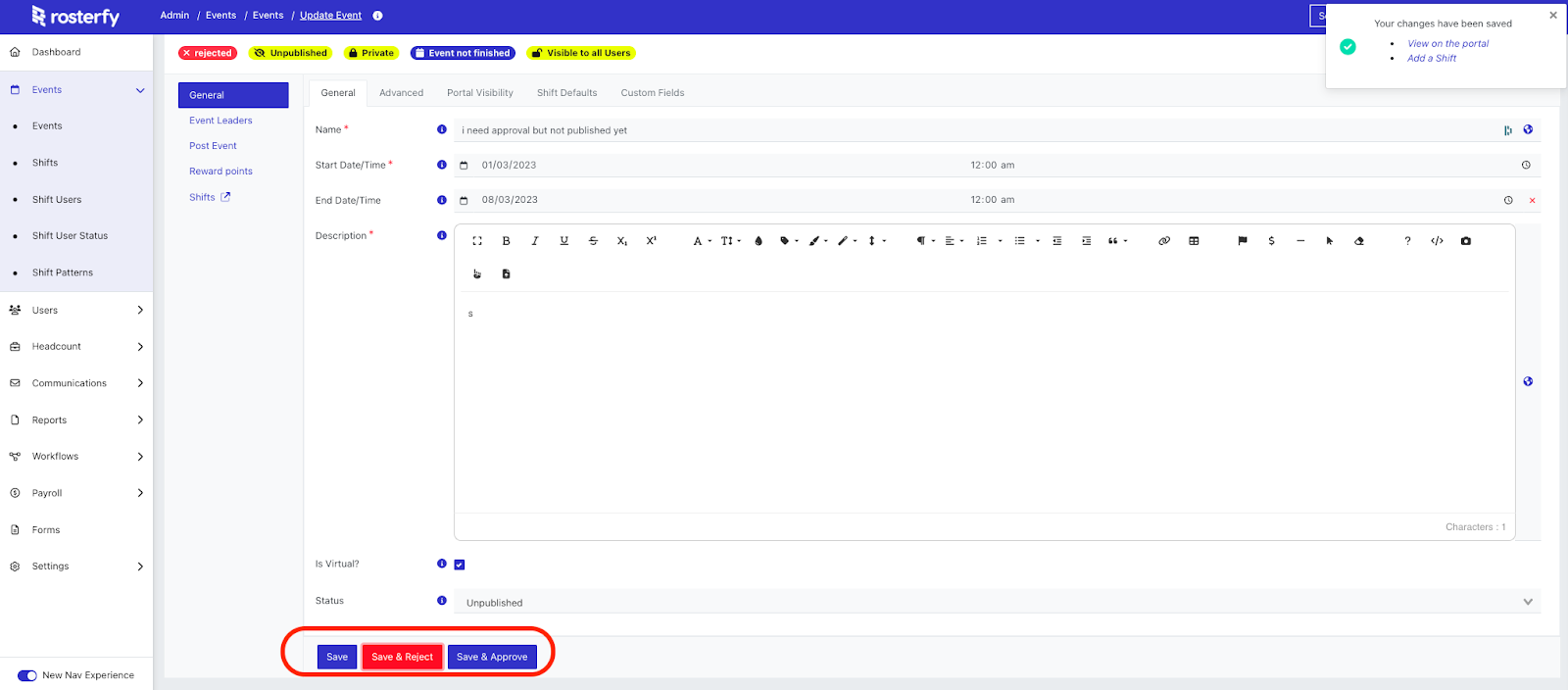Open Event Leaders in side menu
1568x690 pixels.
tap(220, 121)
